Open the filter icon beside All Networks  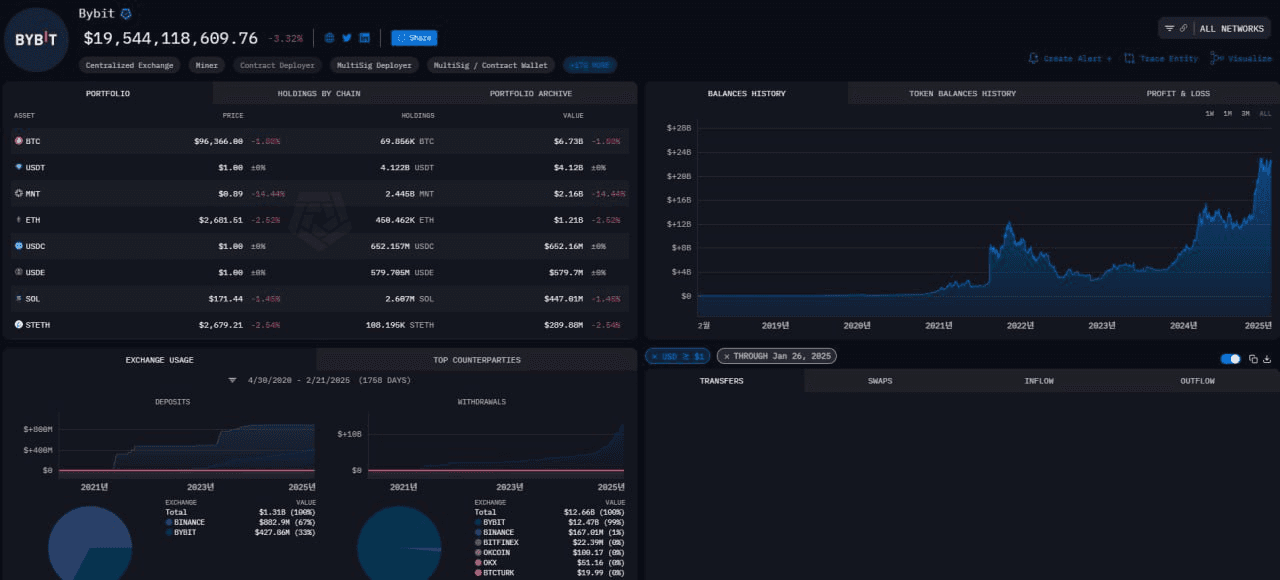coord(1169,28)
